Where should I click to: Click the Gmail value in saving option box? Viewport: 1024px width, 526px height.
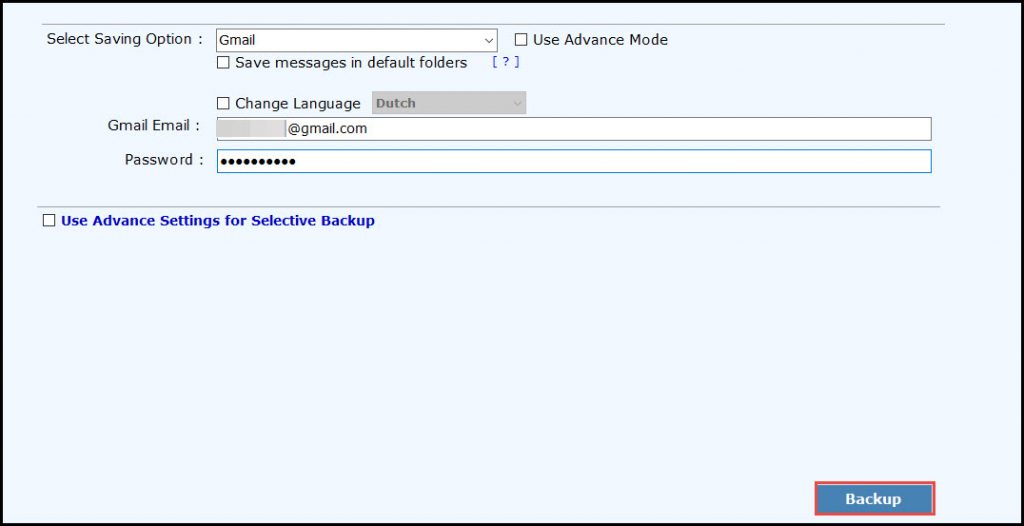pos(238,41)
